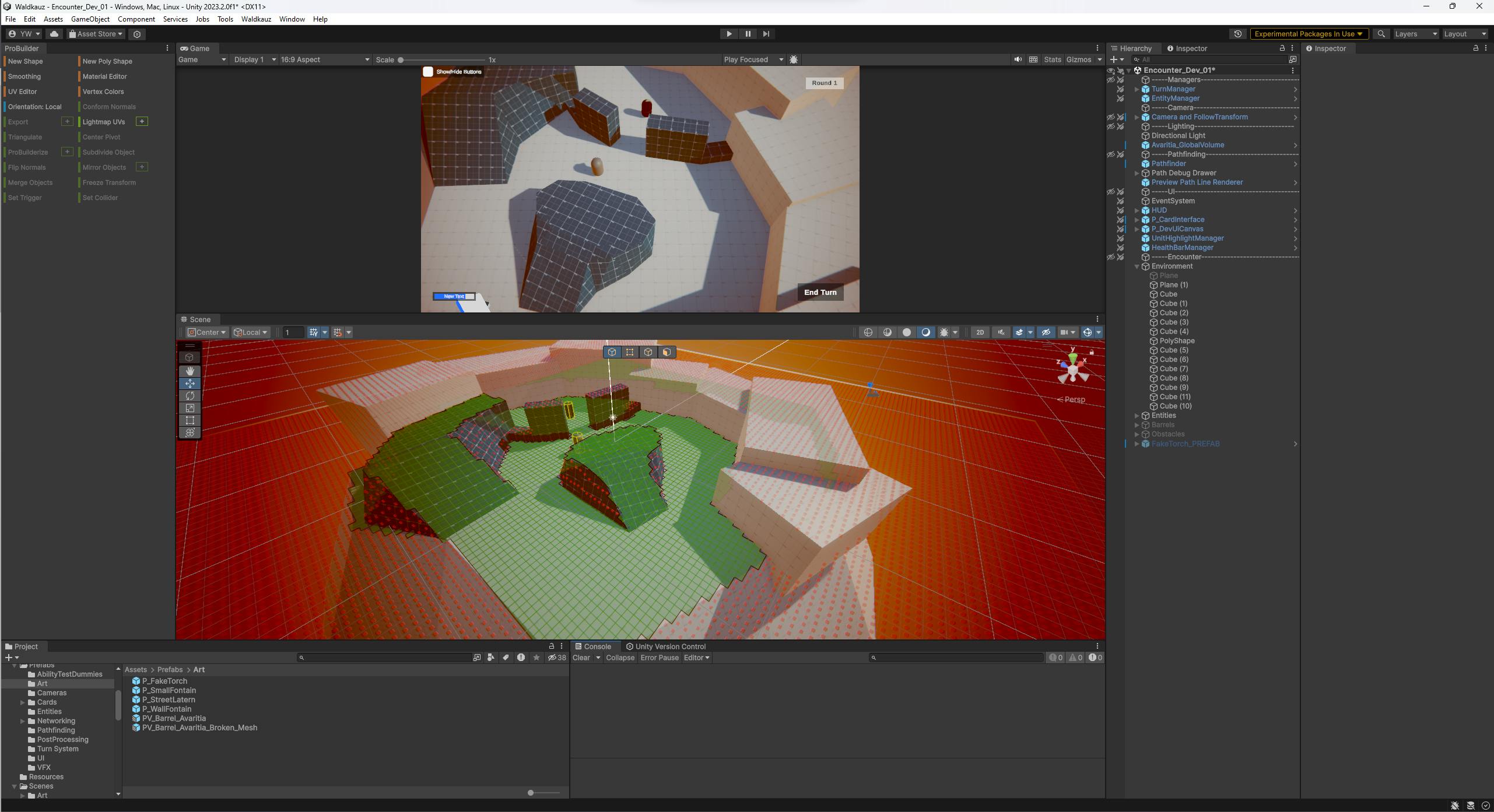Open the Layout dropdown
Image resolution: width=1494 pixels, height=812 pixels.
[x=1465, y=34]
